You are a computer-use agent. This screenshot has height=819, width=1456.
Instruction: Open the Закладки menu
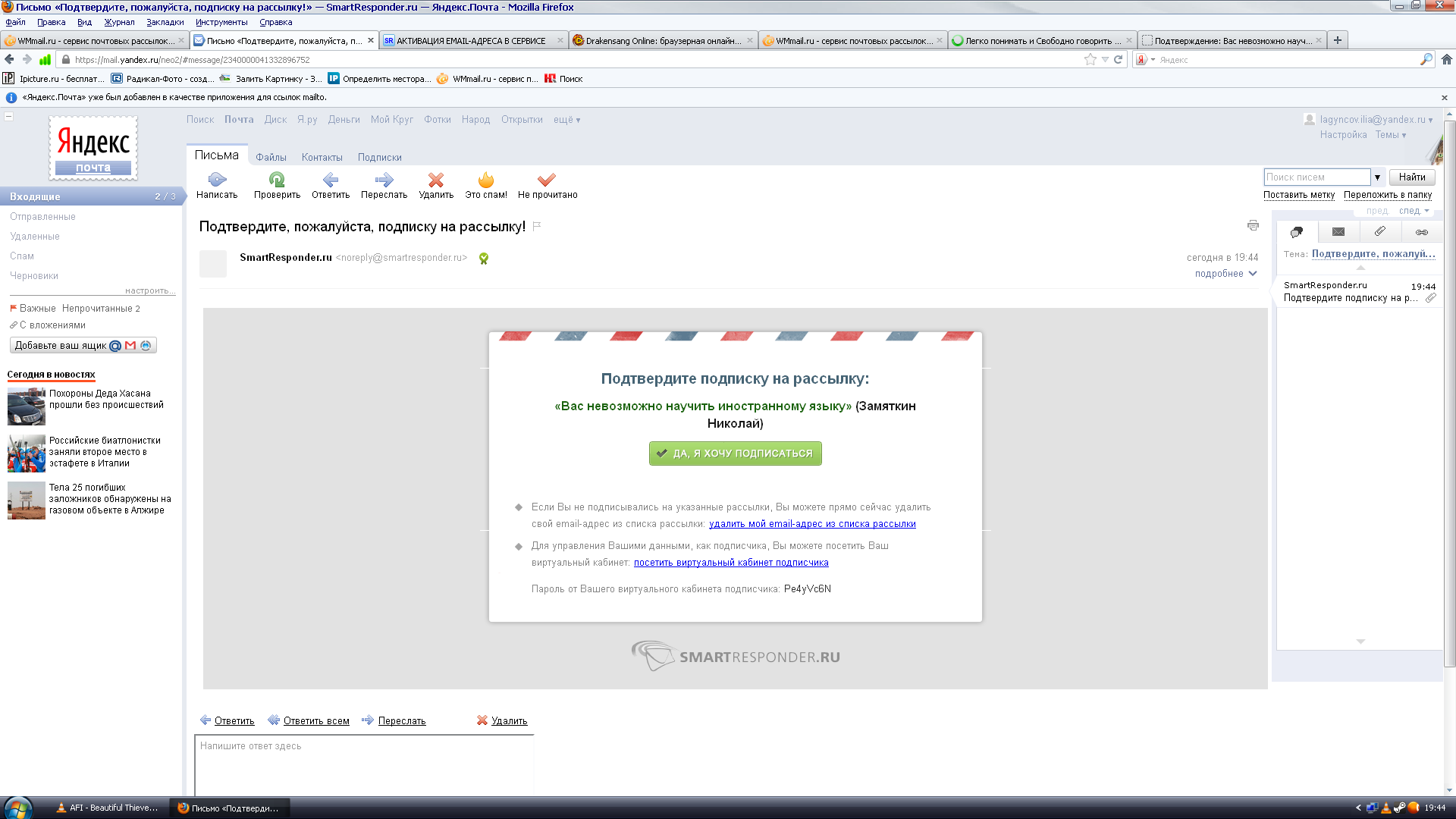click(x=165, y=22)
